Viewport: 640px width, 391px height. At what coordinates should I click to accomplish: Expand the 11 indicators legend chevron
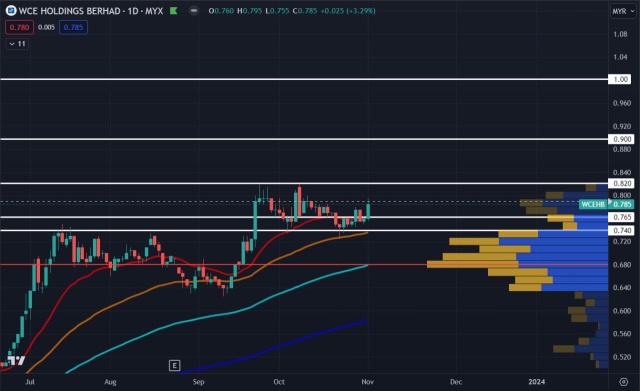17,44
